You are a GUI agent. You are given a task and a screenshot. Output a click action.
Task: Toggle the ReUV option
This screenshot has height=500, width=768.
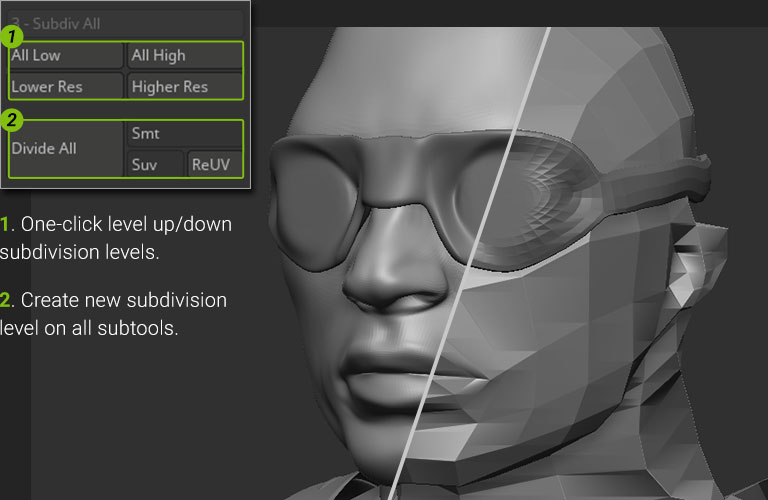pyautogui.click(x=215, y=164)
